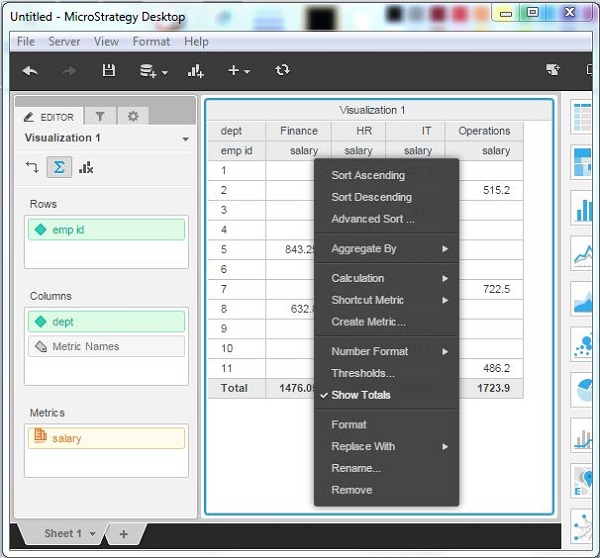Open the Format menu in menu bar

(151, 41)
